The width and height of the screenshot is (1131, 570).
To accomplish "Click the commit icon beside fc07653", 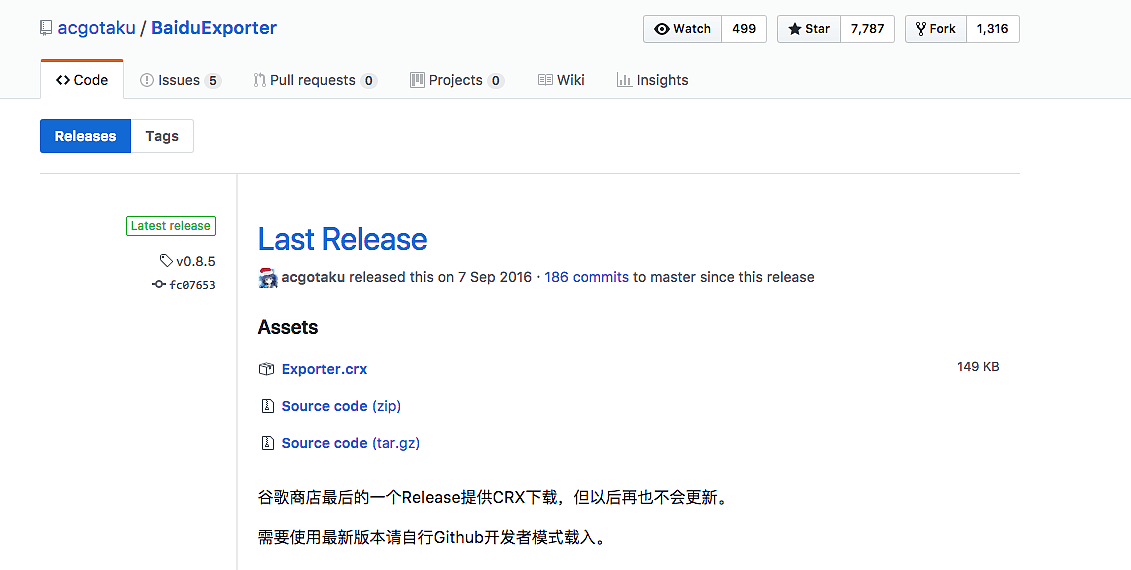I will click(158, 285).
